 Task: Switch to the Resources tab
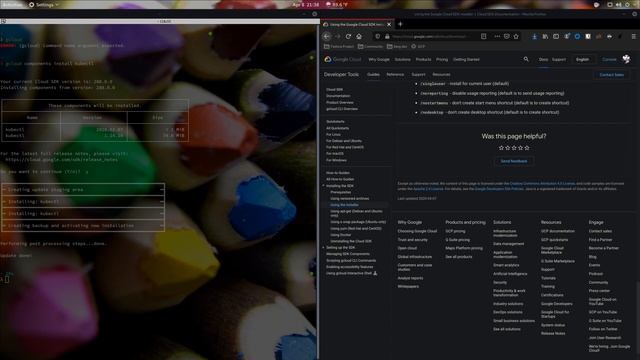click(441, 75)
